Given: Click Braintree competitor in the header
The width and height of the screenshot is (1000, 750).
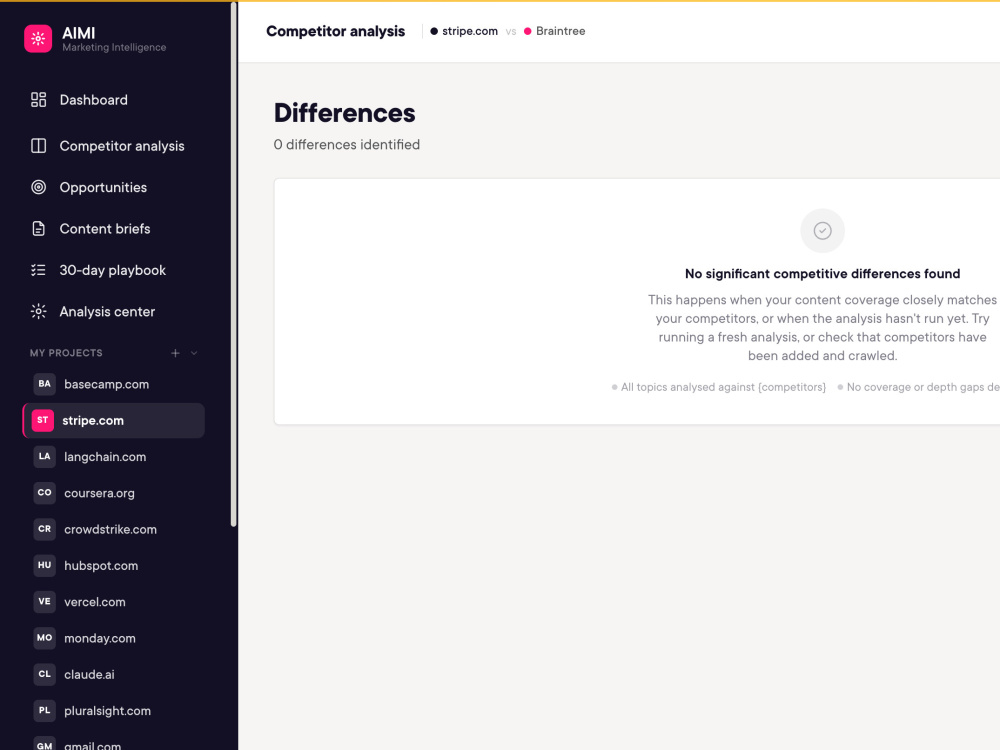Looking at the screenshot, I should coord(555,31).
